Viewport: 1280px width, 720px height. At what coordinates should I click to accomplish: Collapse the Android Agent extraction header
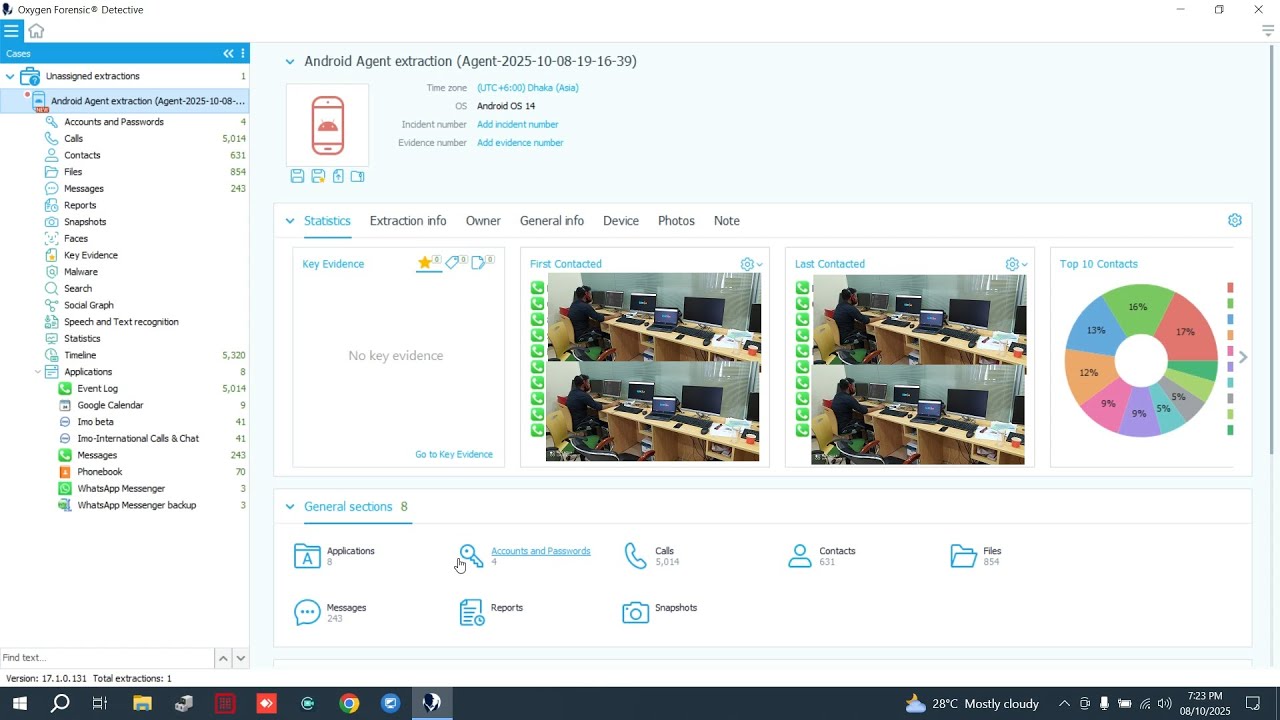point(290,62)
